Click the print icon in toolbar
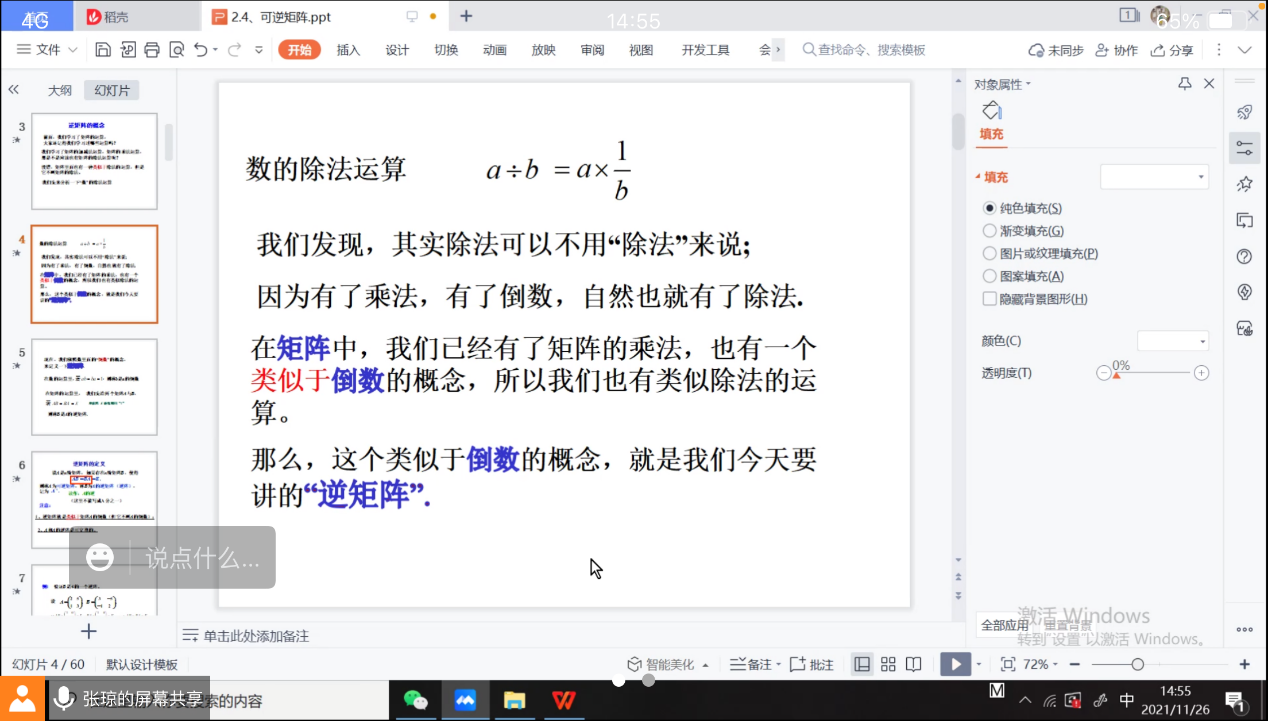This screenshot has width=1268, height=721. [152, 50]
